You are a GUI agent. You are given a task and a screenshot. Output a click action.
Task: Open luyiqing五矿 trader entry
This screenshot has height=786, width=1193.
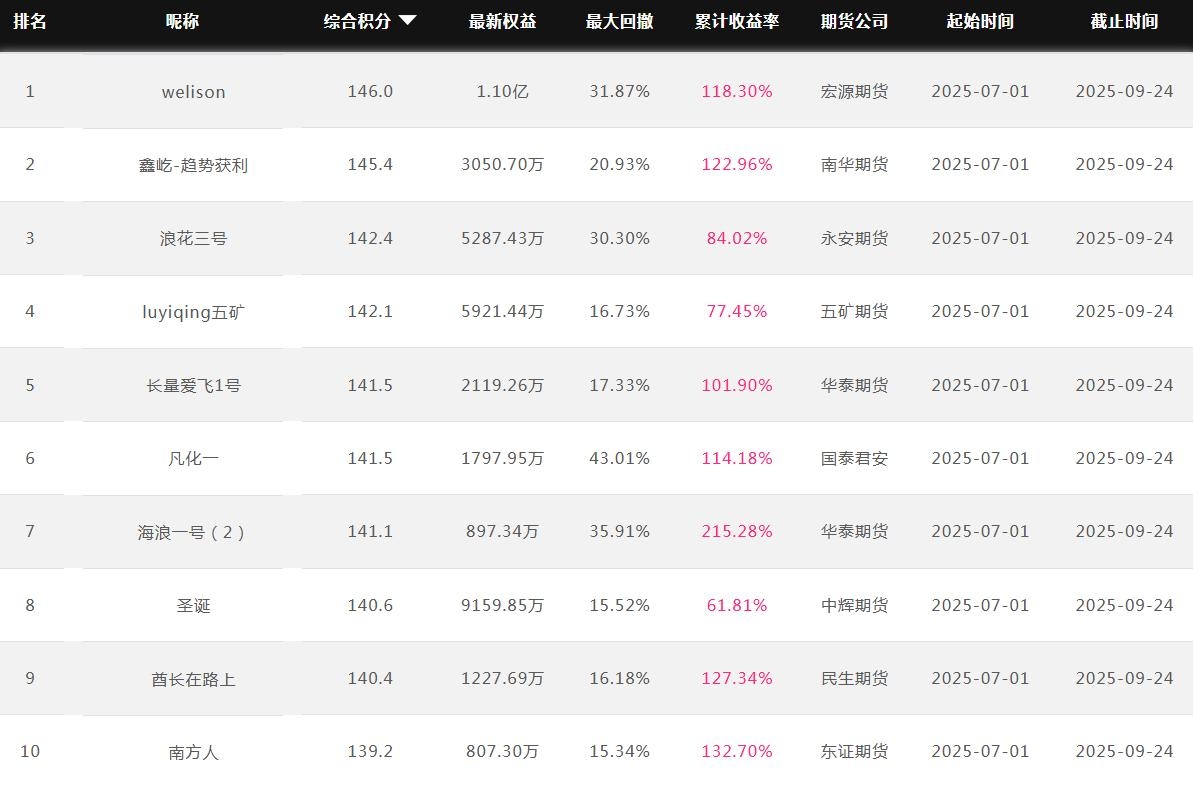pyautogui.click(x=193, y=312)
